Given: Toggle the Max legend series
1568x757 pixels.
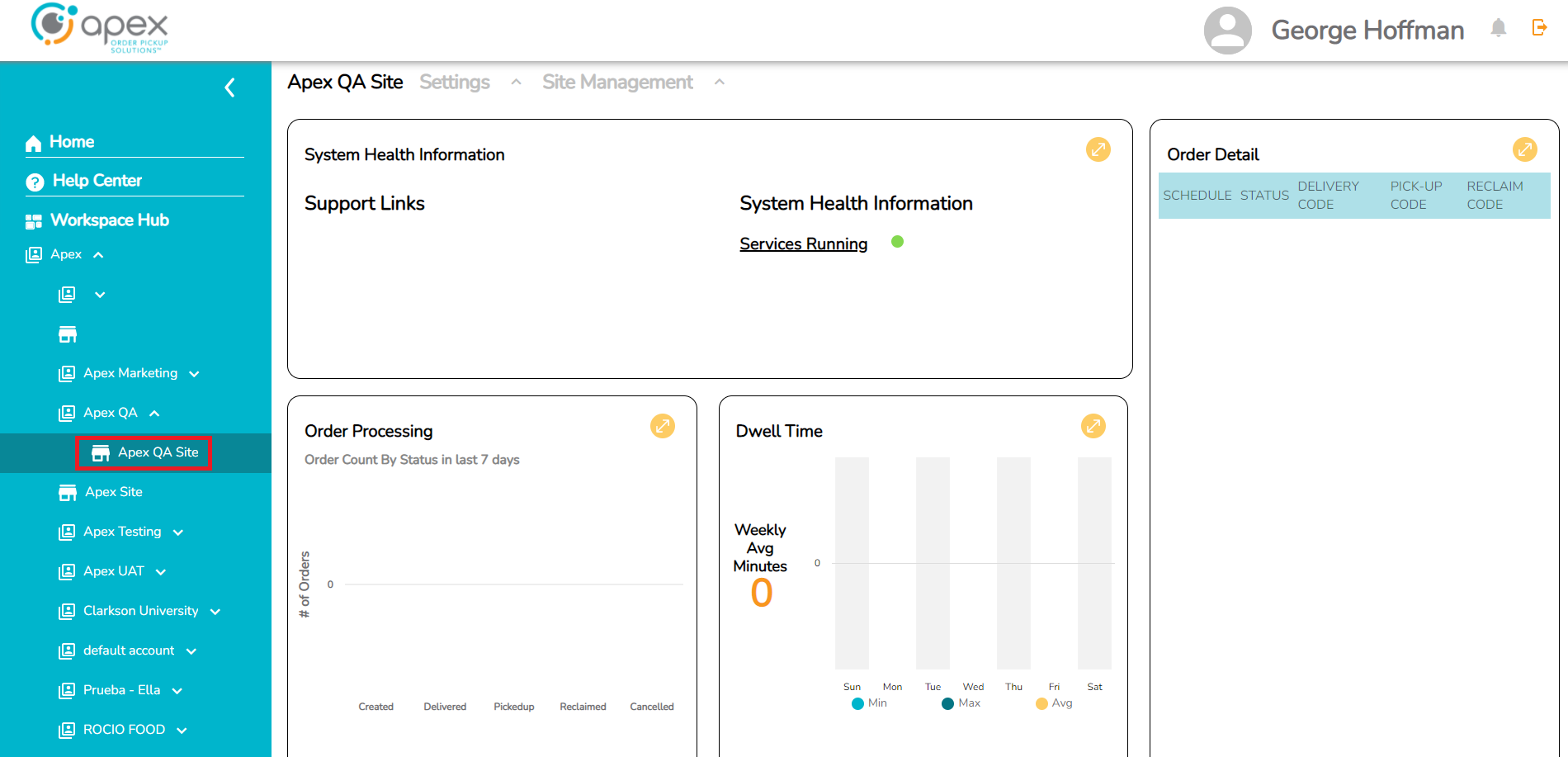Looking at the screenshot, I should (961, 703).
